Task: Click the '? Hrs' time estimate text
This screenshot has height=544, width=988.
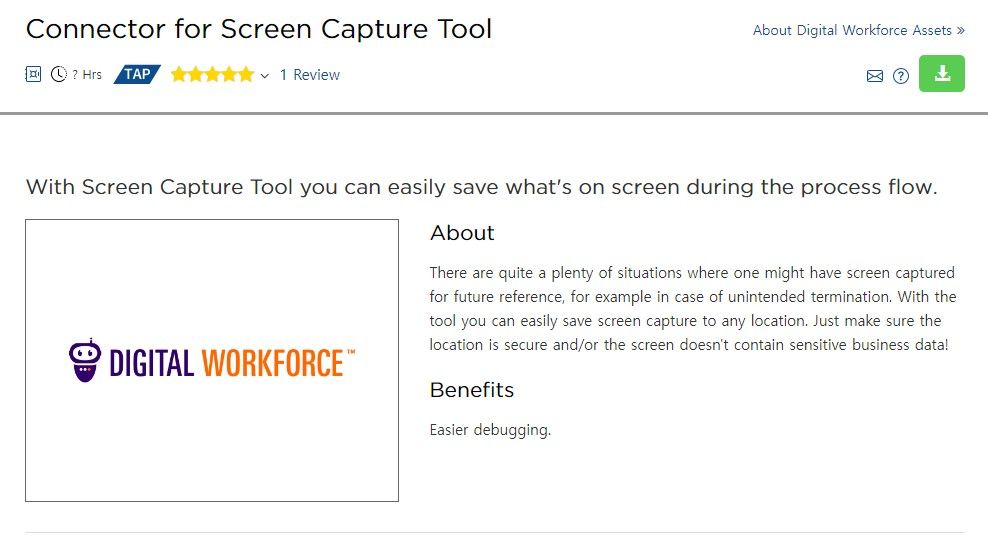Action: coord(87,75)
